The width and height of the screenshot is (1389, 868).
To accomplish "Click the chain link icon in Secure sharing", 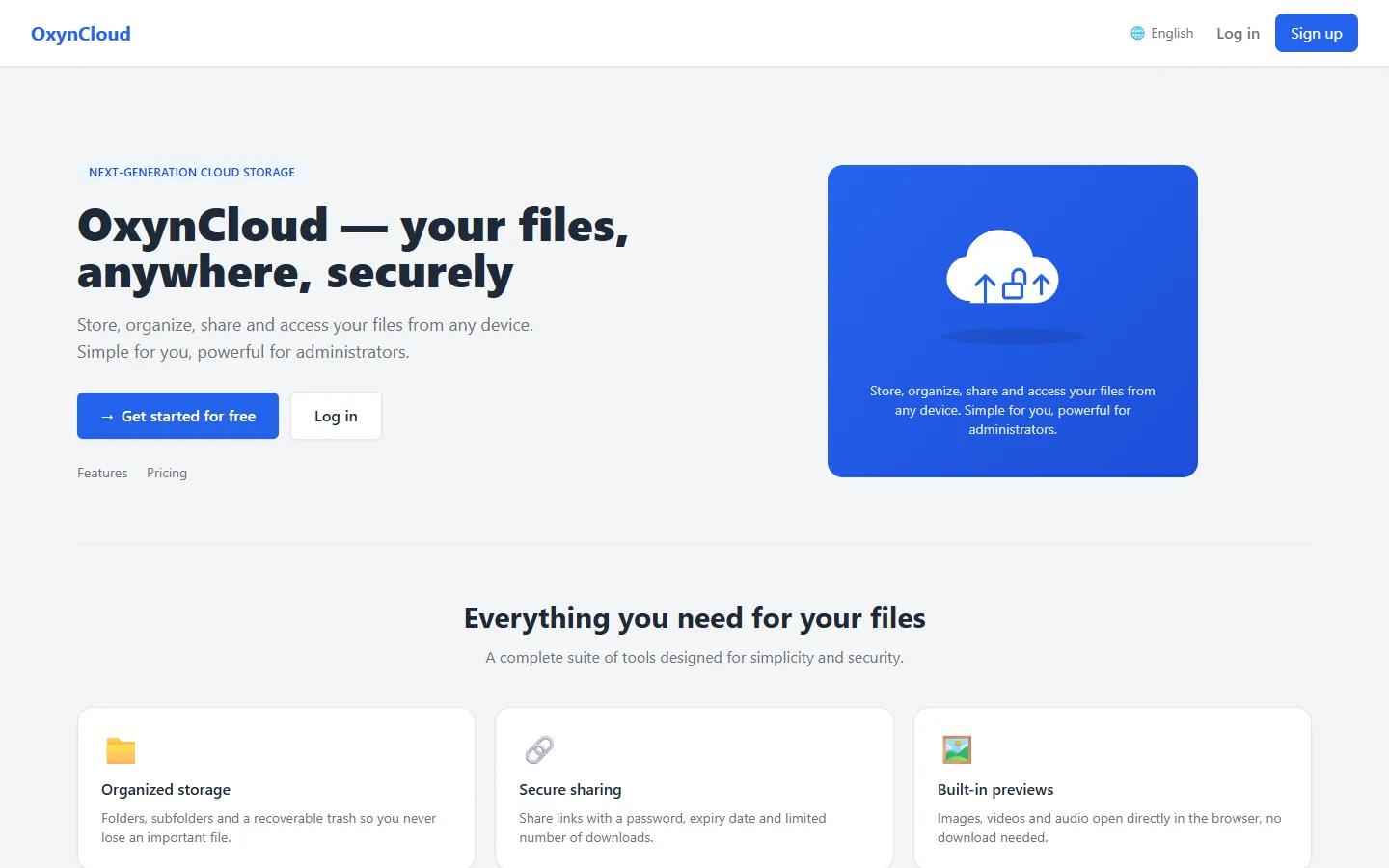I will click(x=539, y=749).
